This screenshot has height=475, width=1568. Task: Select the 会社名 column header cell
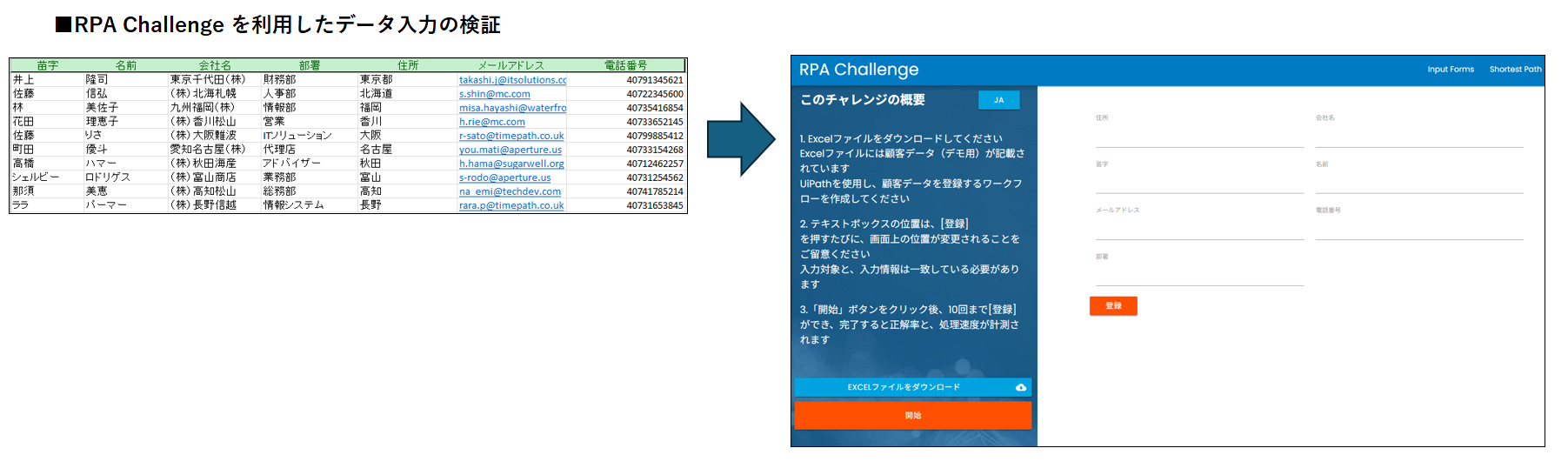pyautogui.click(x=215, y=65)
